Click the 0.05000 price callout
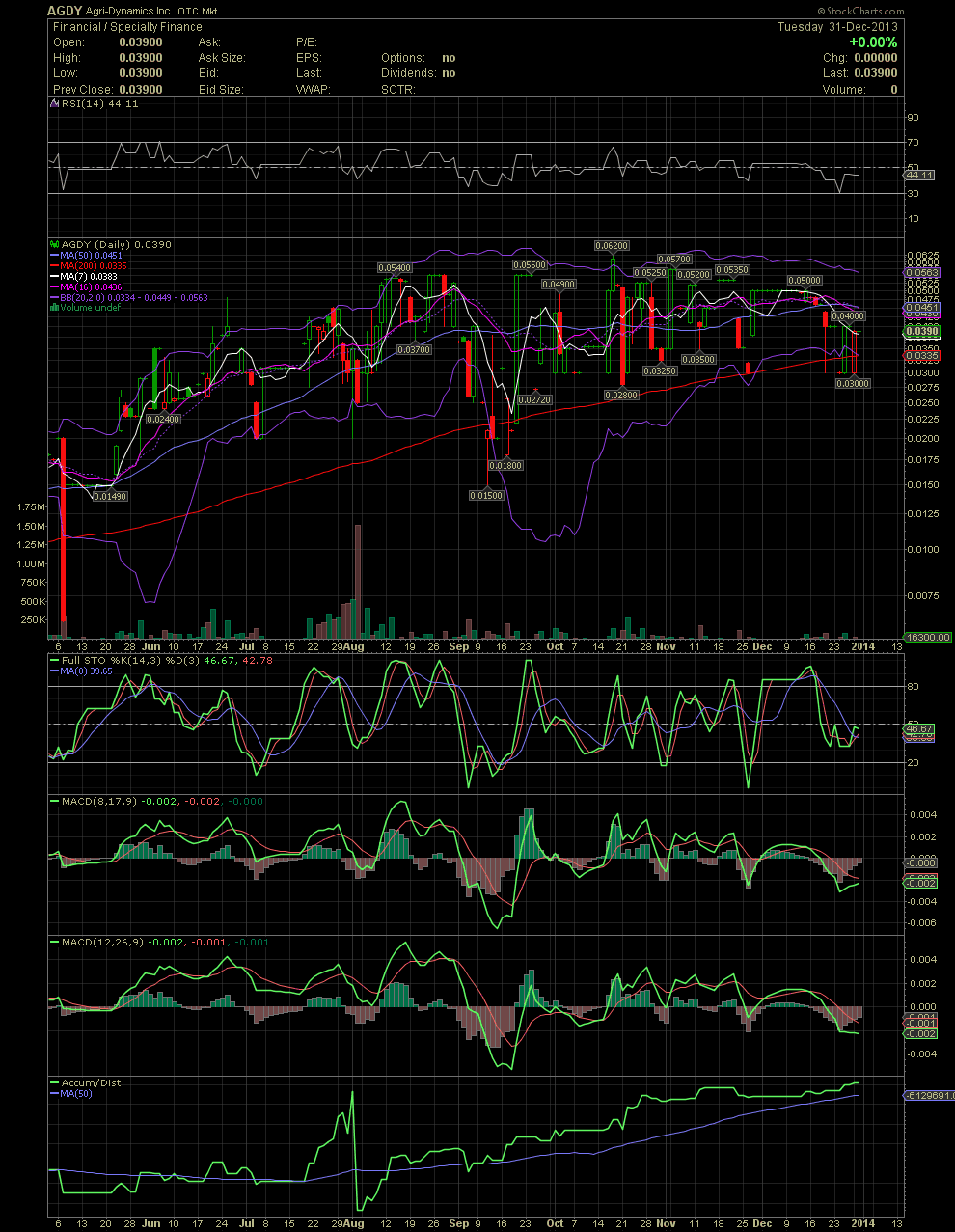 coord(805,281)
